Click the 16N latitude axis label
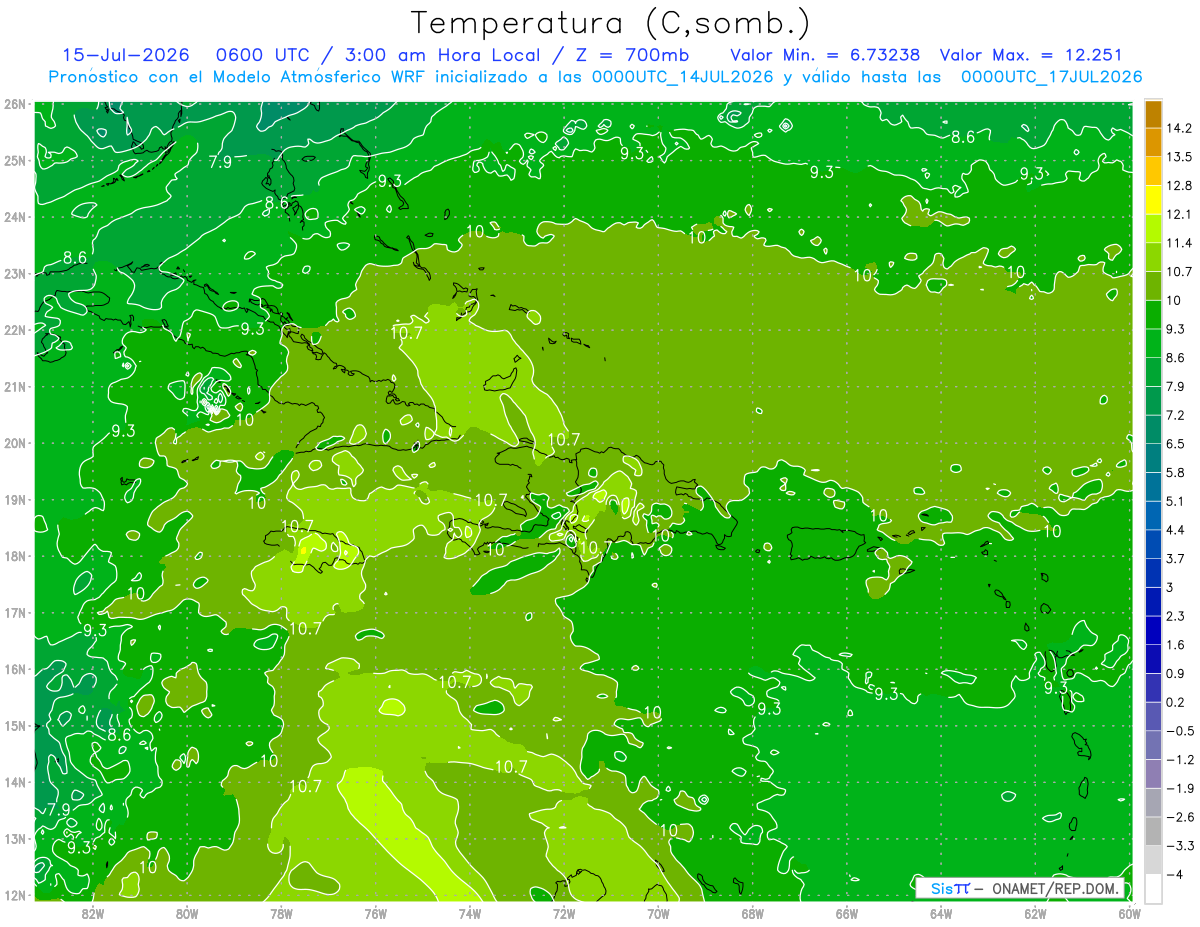The image size is (1200, 927). pyautogui.click(x=15, y=669)
